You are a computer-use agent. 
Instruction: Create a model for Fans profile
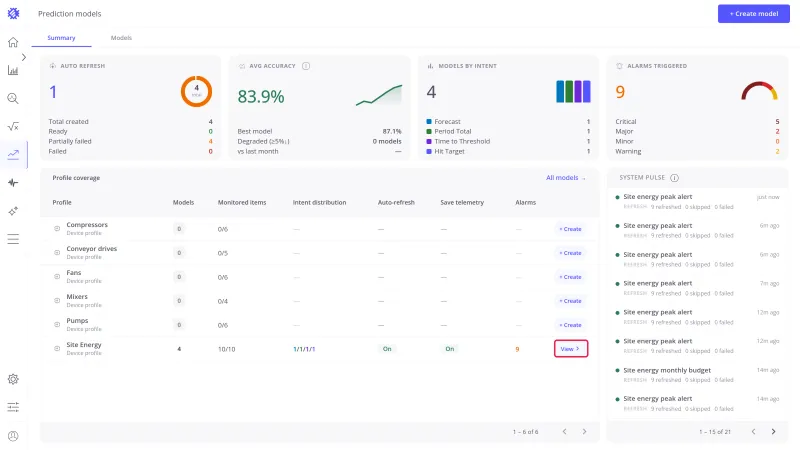coord(570,277)
